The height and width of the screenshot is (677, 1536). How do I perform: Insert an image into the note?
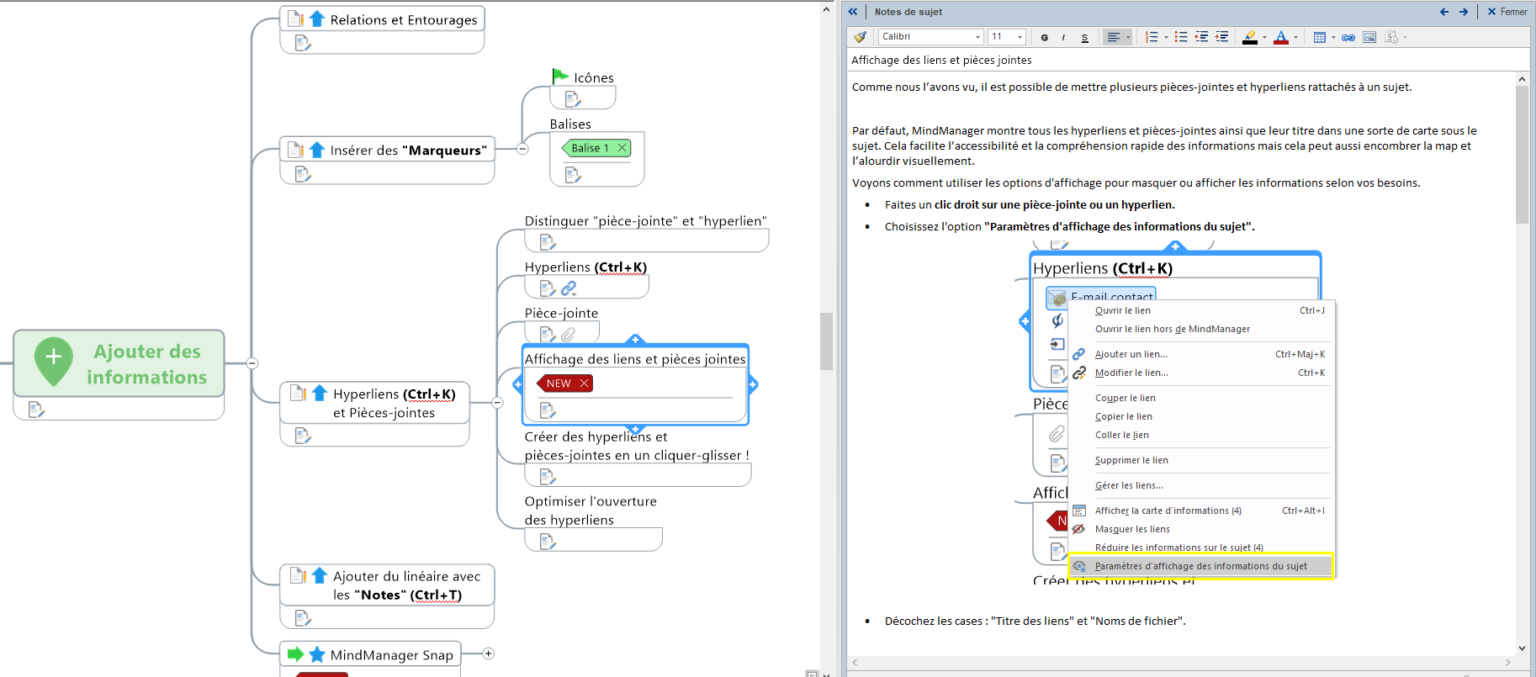pyautogui.click(x=1370, y=36)
